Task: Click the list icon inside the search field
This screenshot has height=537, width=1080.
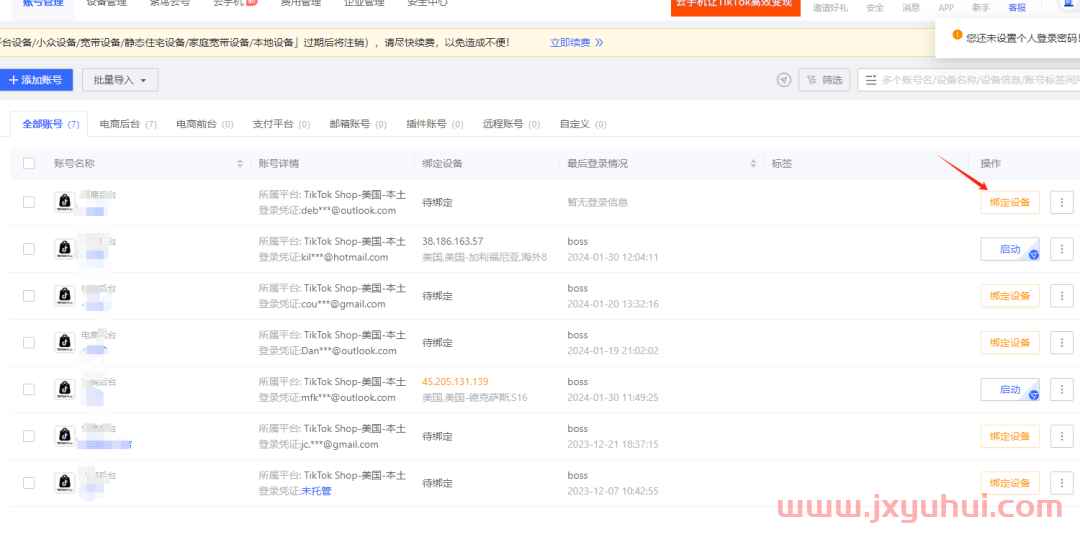Action: [871, 80]
